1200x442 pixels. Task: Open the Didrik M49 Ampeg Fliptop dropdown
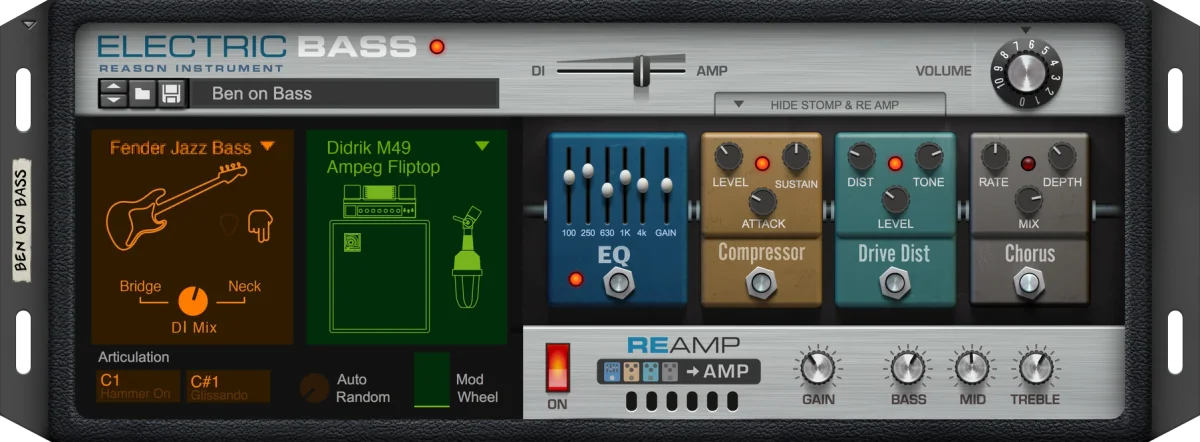pyautogui.click(x=482, y=146)
